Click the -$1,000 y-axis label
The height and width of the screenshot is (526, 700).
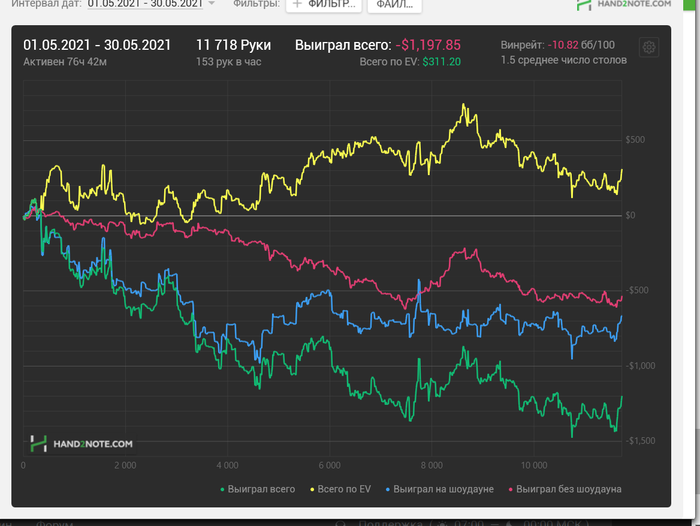point(640,366)
